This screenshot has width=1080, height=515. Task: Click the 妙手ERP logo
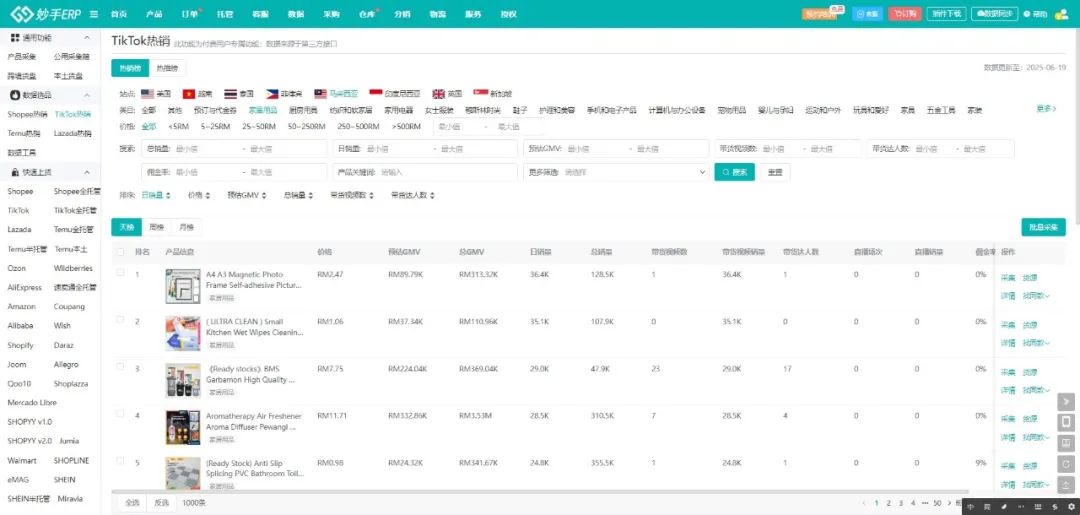point(45,14)
